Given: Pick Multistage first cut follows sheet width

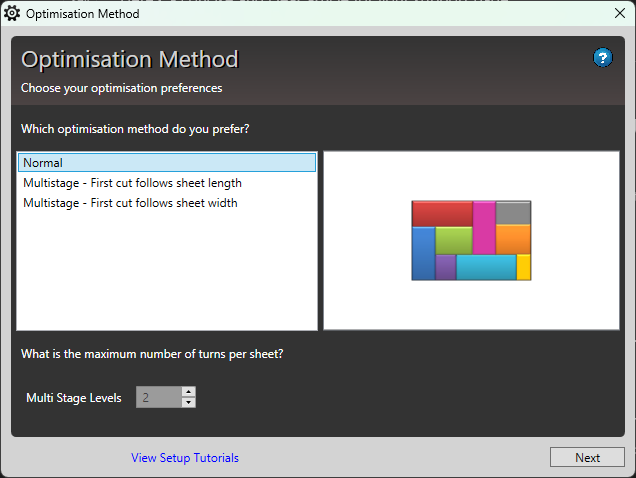Looking at the screenshot, I should [x=130, y=203].
